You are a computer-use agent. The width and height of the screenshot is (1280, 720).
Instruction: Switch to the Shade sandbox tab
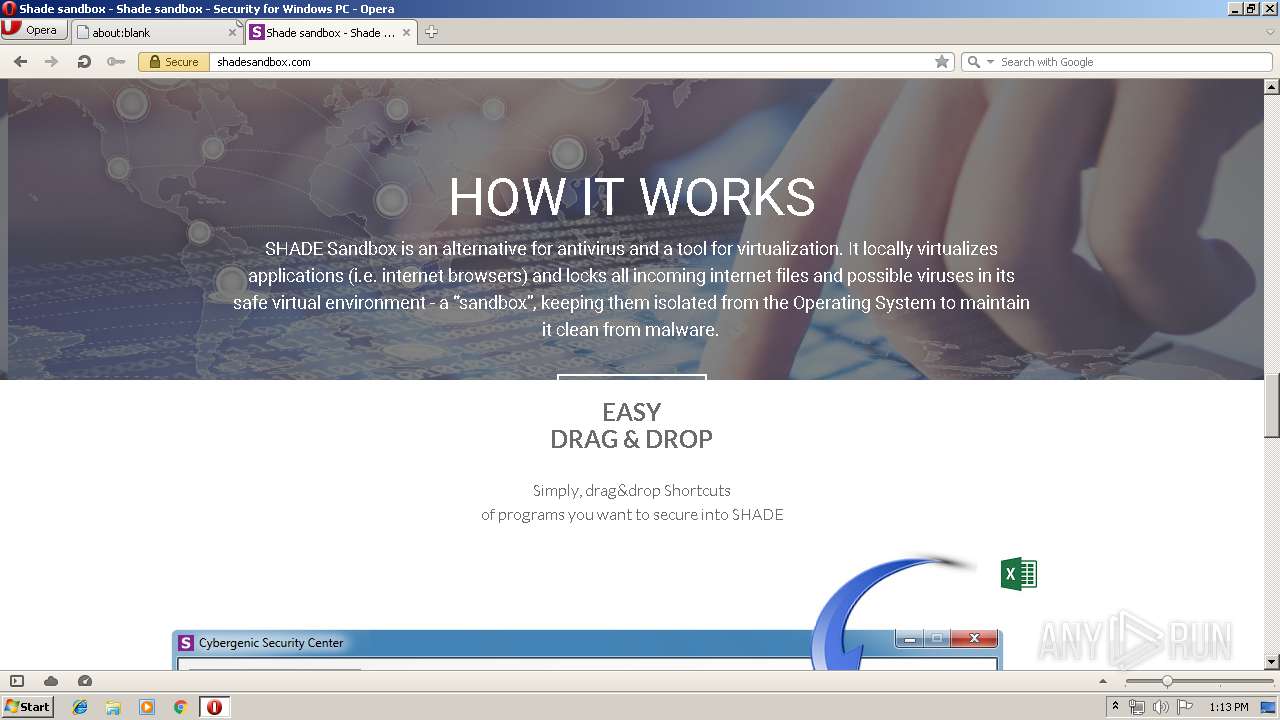331,32
